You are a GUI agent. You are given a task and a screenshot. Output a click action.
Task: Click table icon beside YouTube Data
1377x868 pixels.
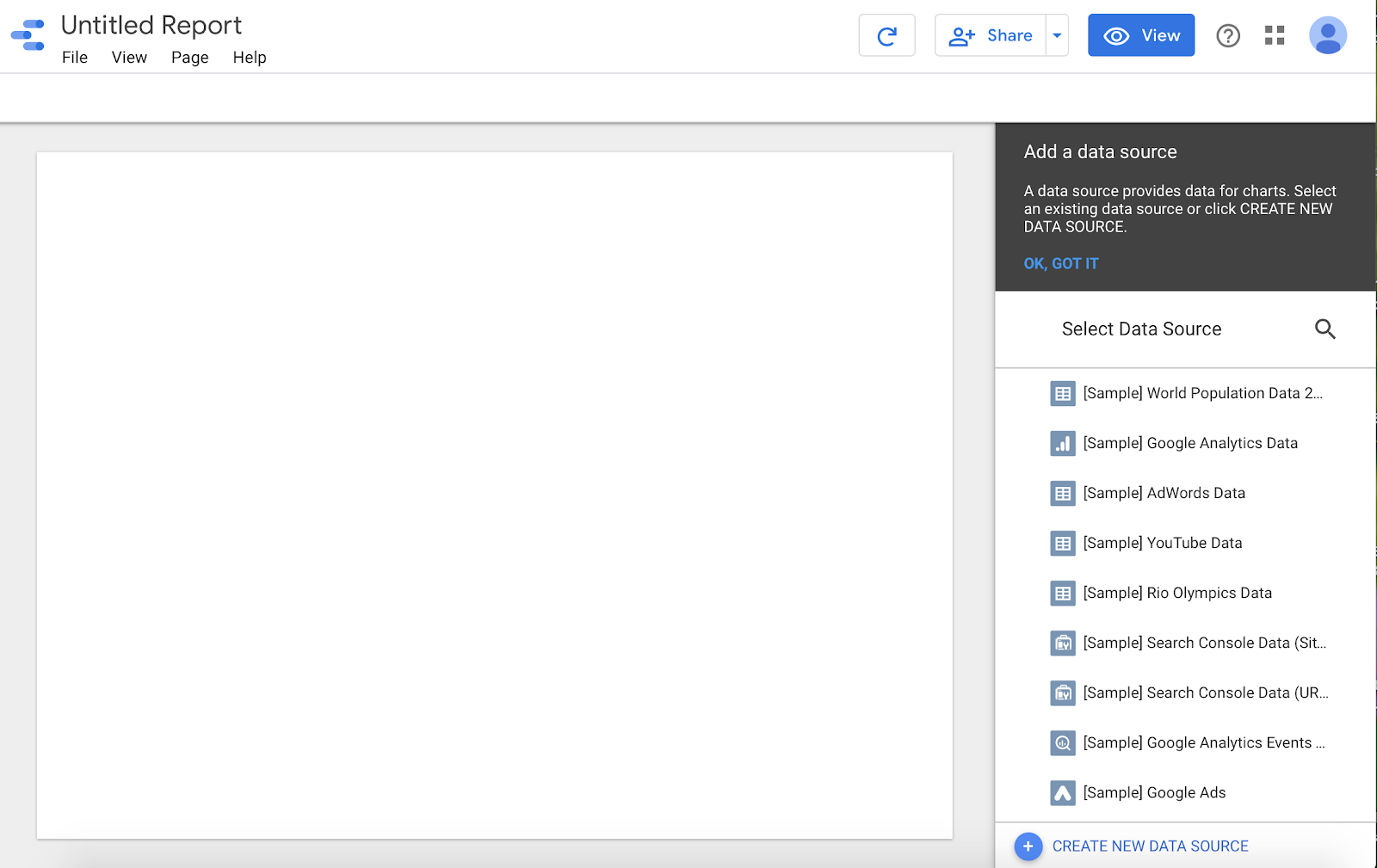[x=1063, y=543]
